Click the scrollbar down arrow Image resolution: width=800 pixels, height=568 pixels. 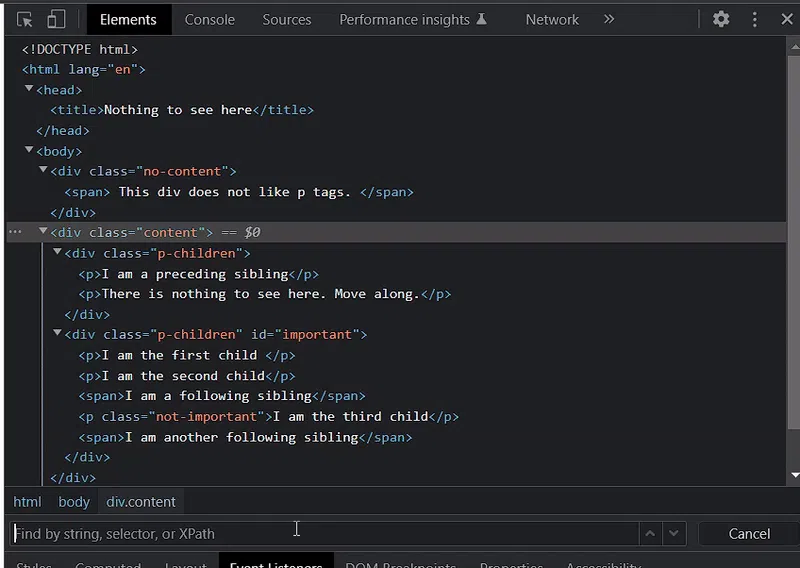[794, 475]
